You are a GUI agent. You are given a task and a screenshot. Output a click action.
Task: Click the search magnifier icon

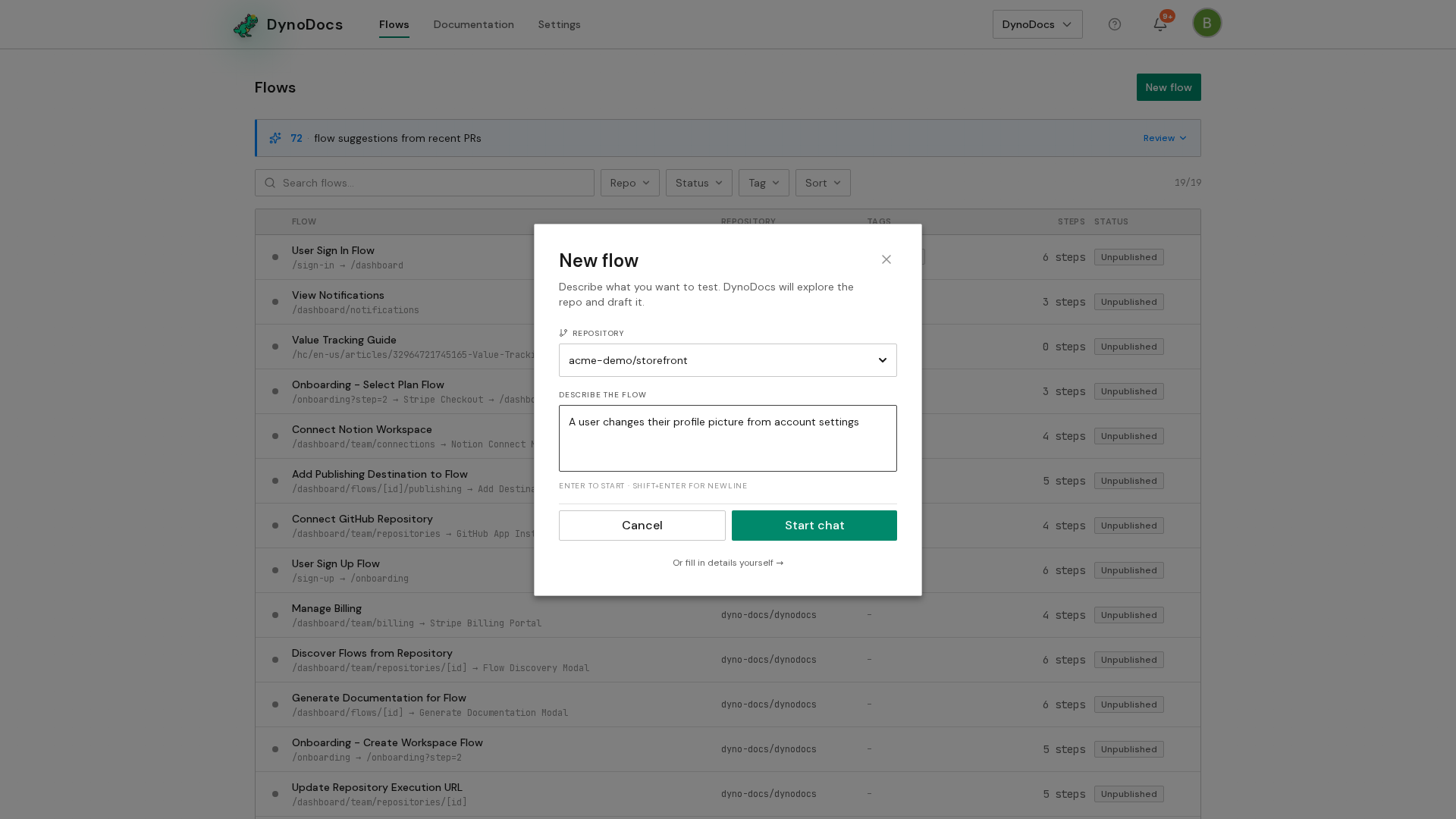(x=270, y=183)
